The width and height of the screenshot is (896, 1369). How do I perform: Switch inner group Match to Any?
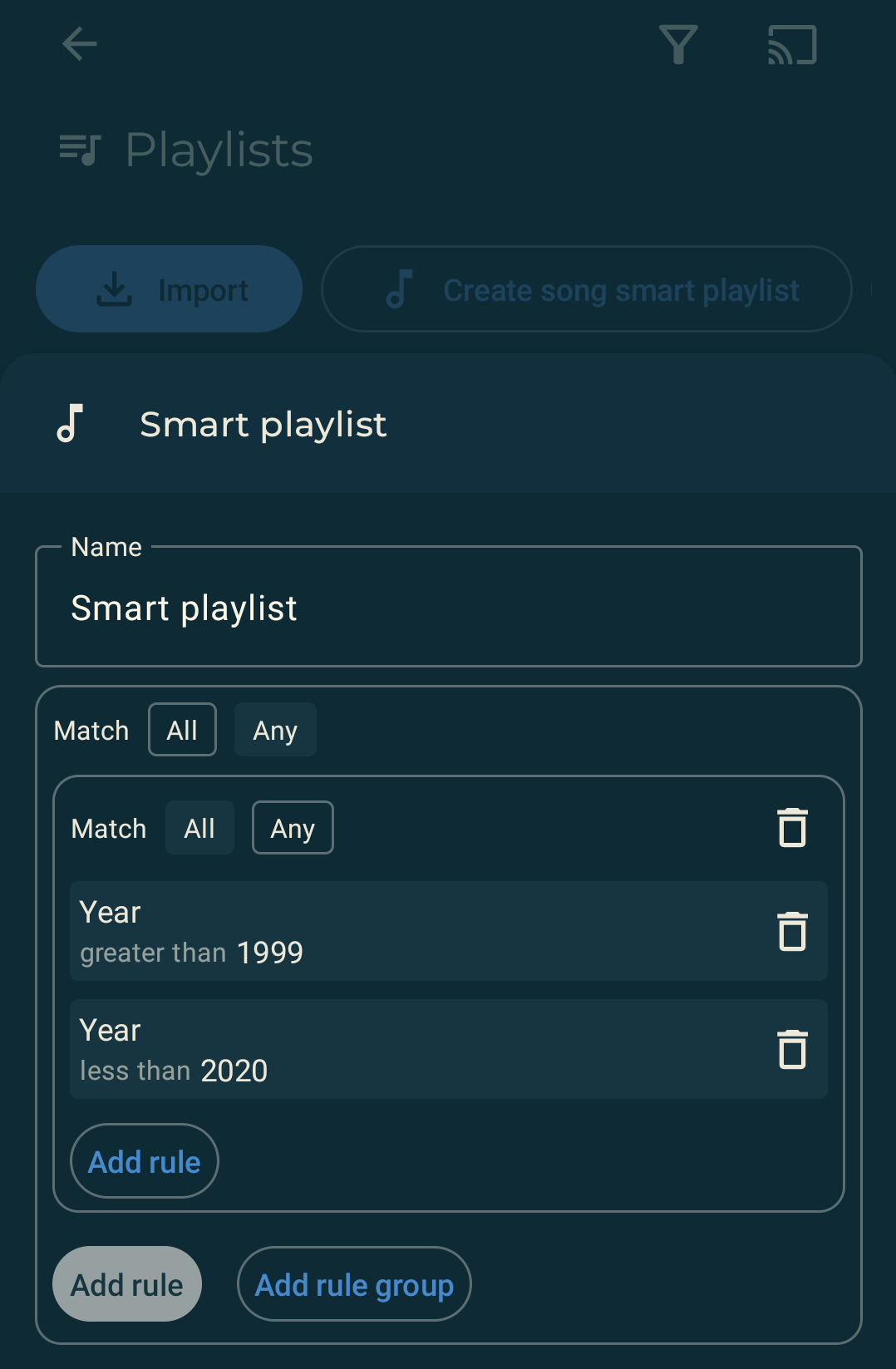tap(293, 828)
